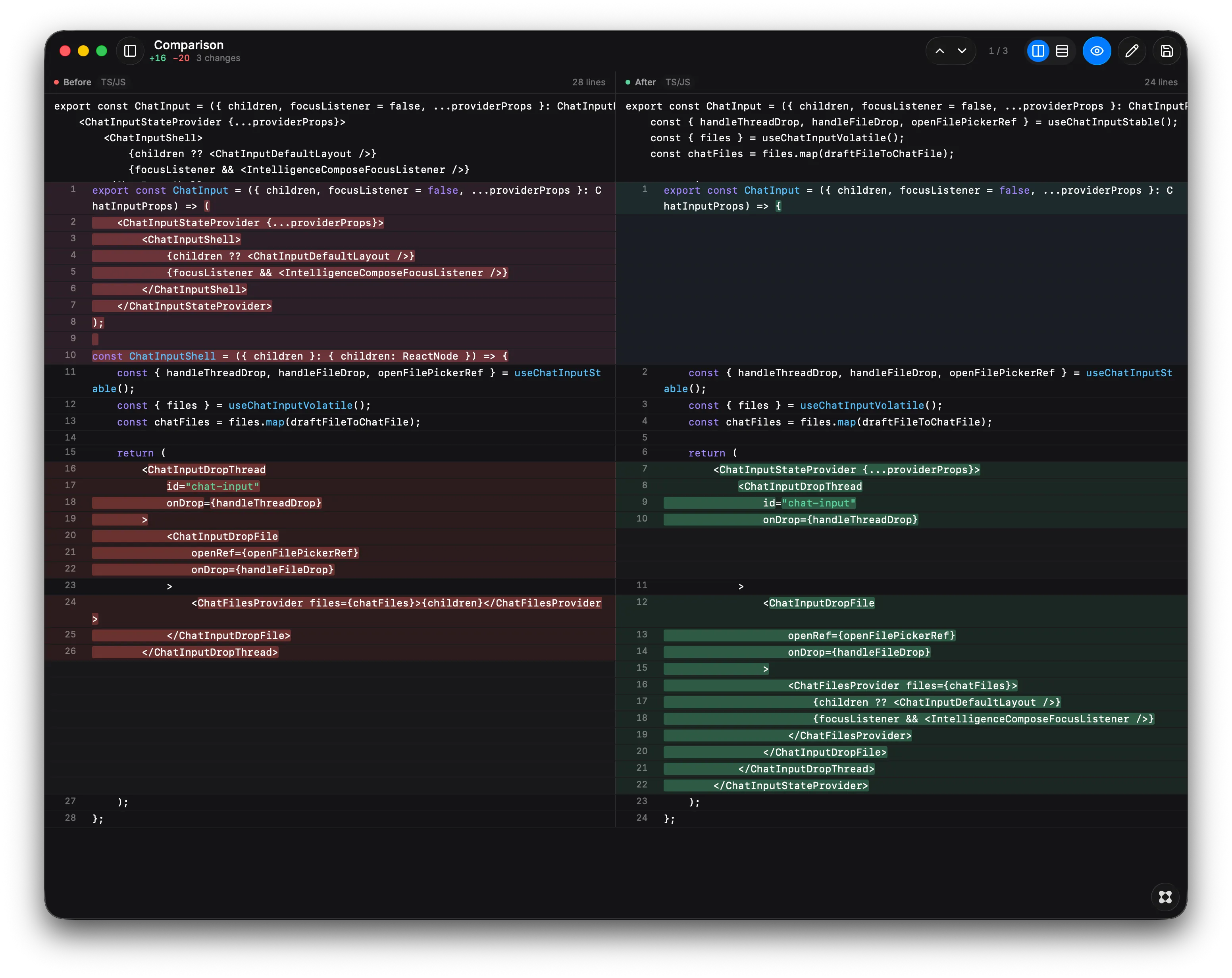Open edit mode with pencil icon
Image resolution: width=1232 pixels, height=978 pixels.
[x=1132, y=51]
